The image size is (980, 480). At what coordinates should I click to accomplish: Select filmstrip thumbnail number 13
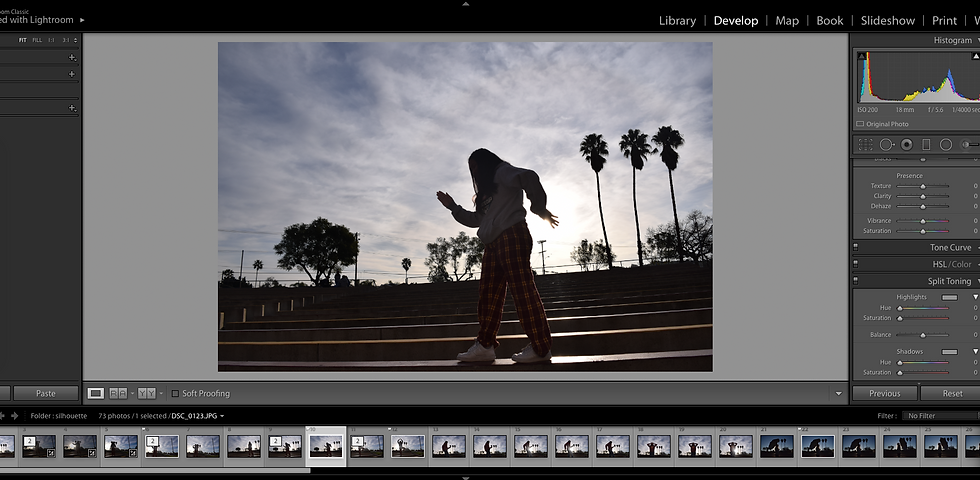tap(449, 446)
